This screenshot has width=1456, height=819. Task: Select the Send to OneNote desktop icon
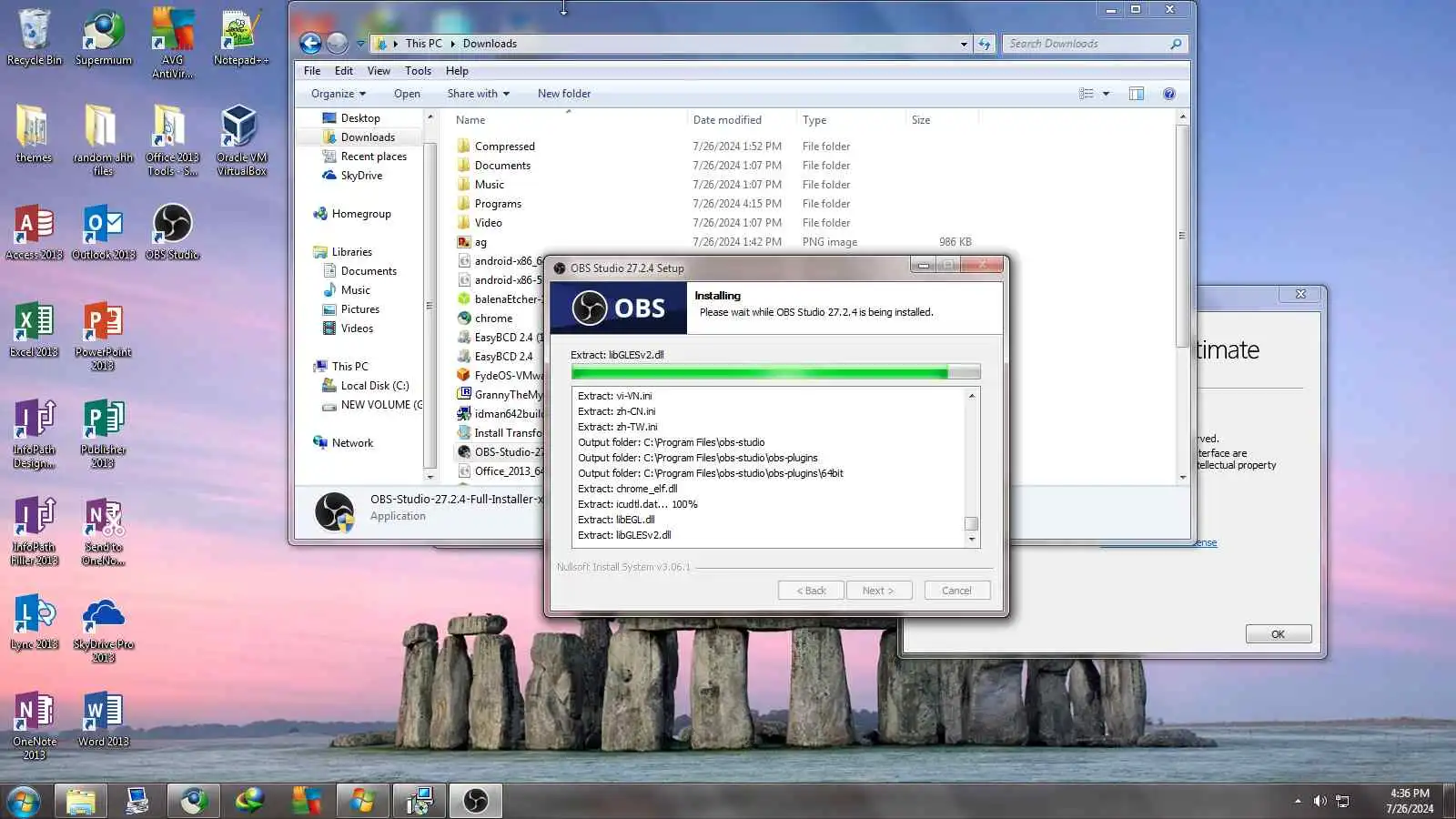pos(104,531)
